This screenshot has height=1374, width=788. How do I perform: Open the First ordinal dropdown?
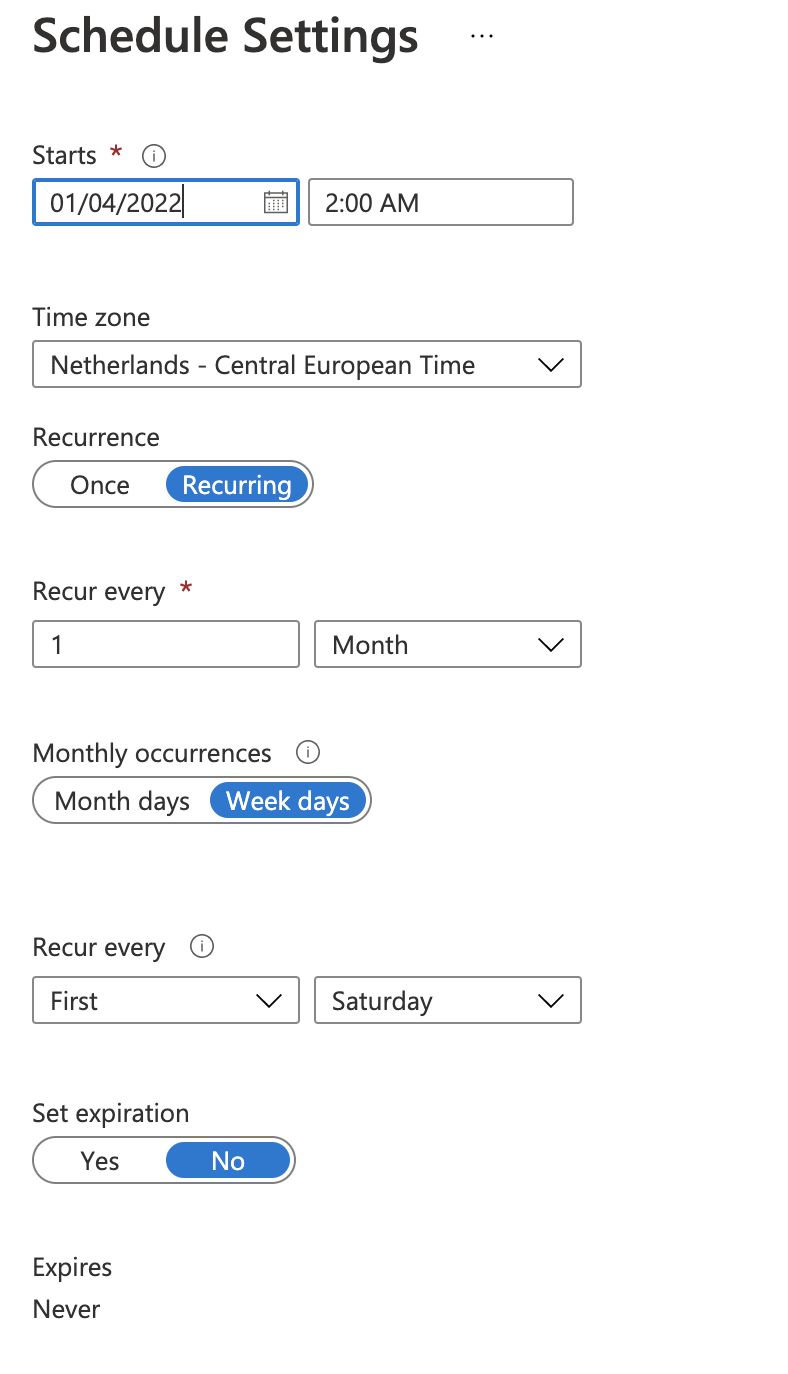[x=165, y=1000]
